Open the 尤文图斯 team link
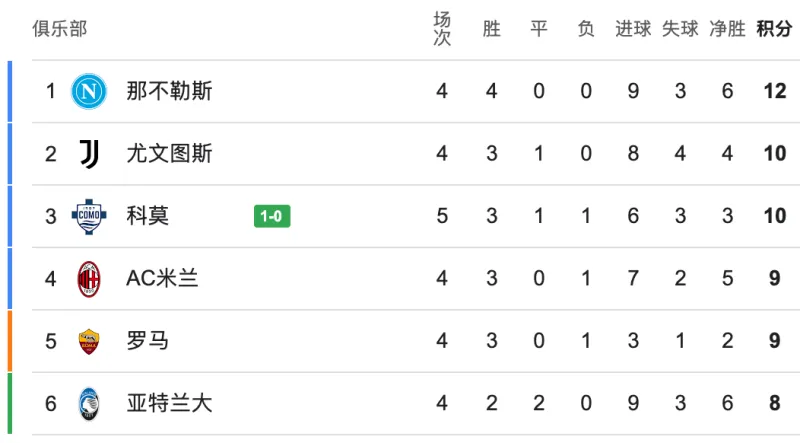The width and height of the screenshot is (800, 443). (x=169, y=154)
